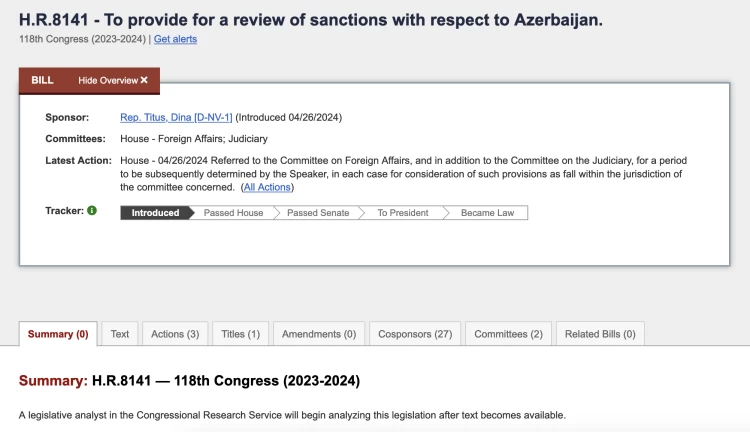Click the Became Law tracker step
The image size is (750, 432).
485,213
